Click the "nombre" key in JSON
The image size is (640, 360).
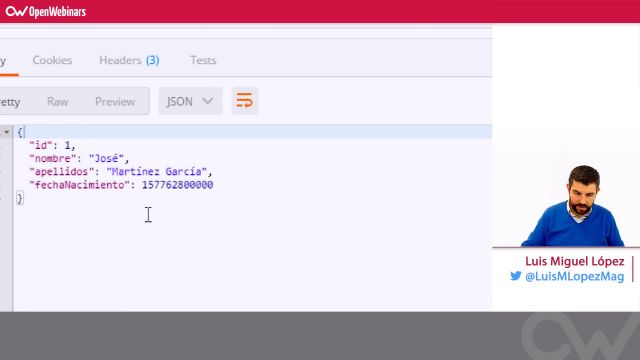(x=53, y=158)
